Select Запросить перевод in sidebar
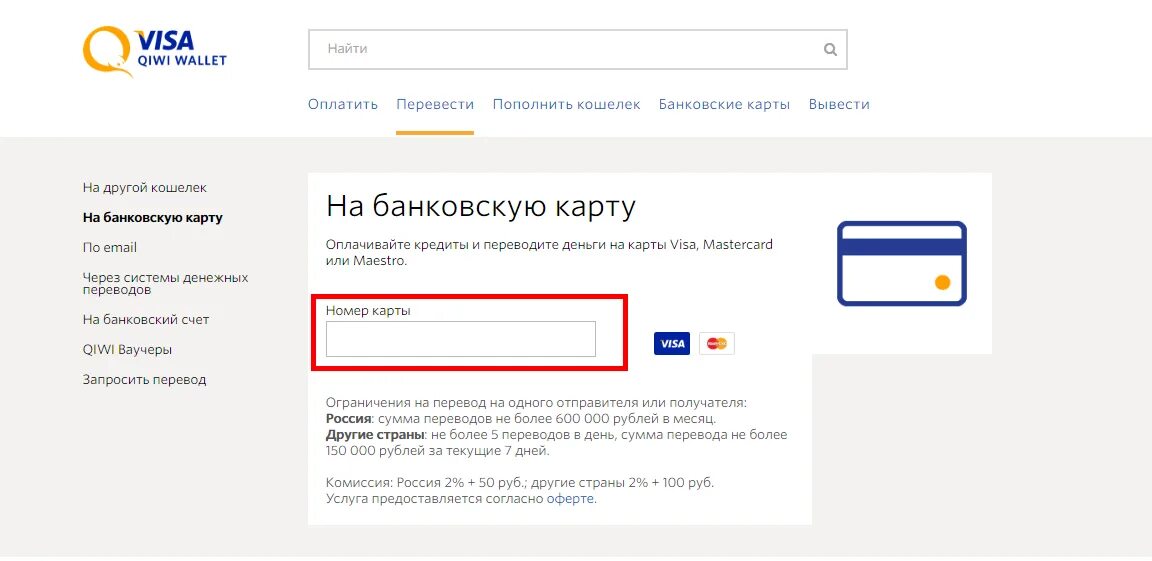The image size is (1152, 561). click(144, 380)
